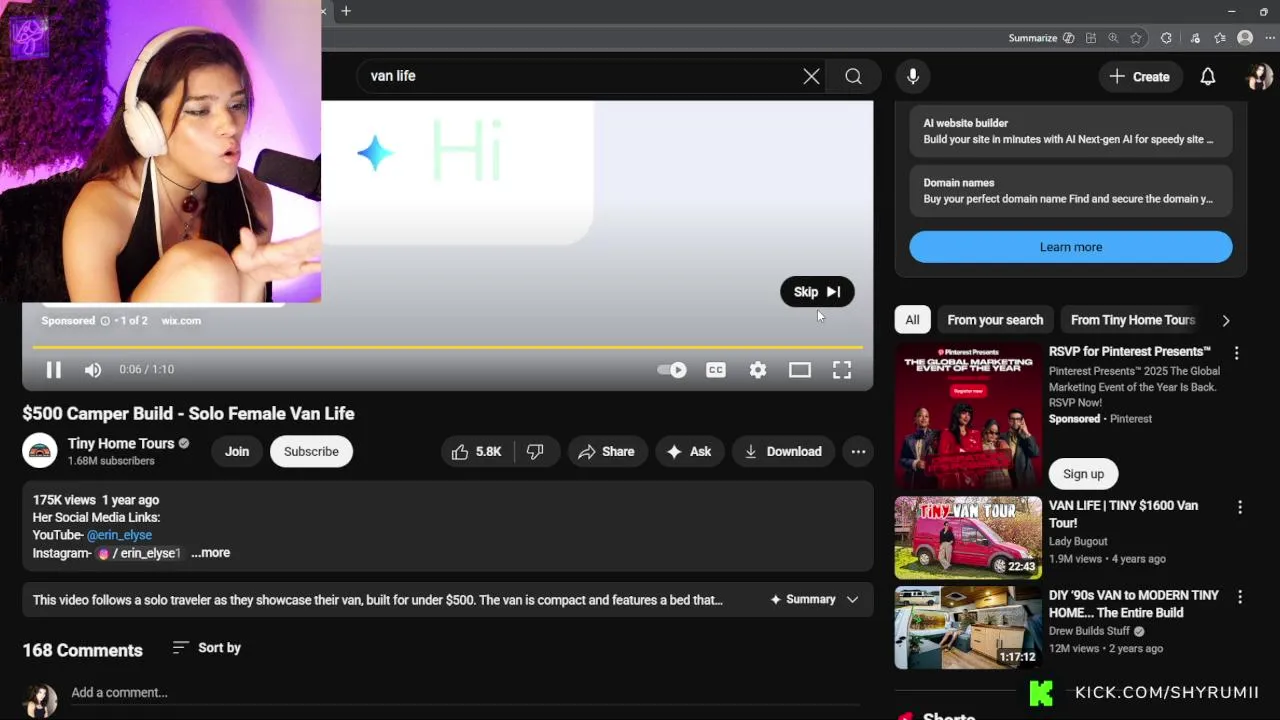Toggle the autoplay switch
The image size is (1280, 720).
pos(672,370)
